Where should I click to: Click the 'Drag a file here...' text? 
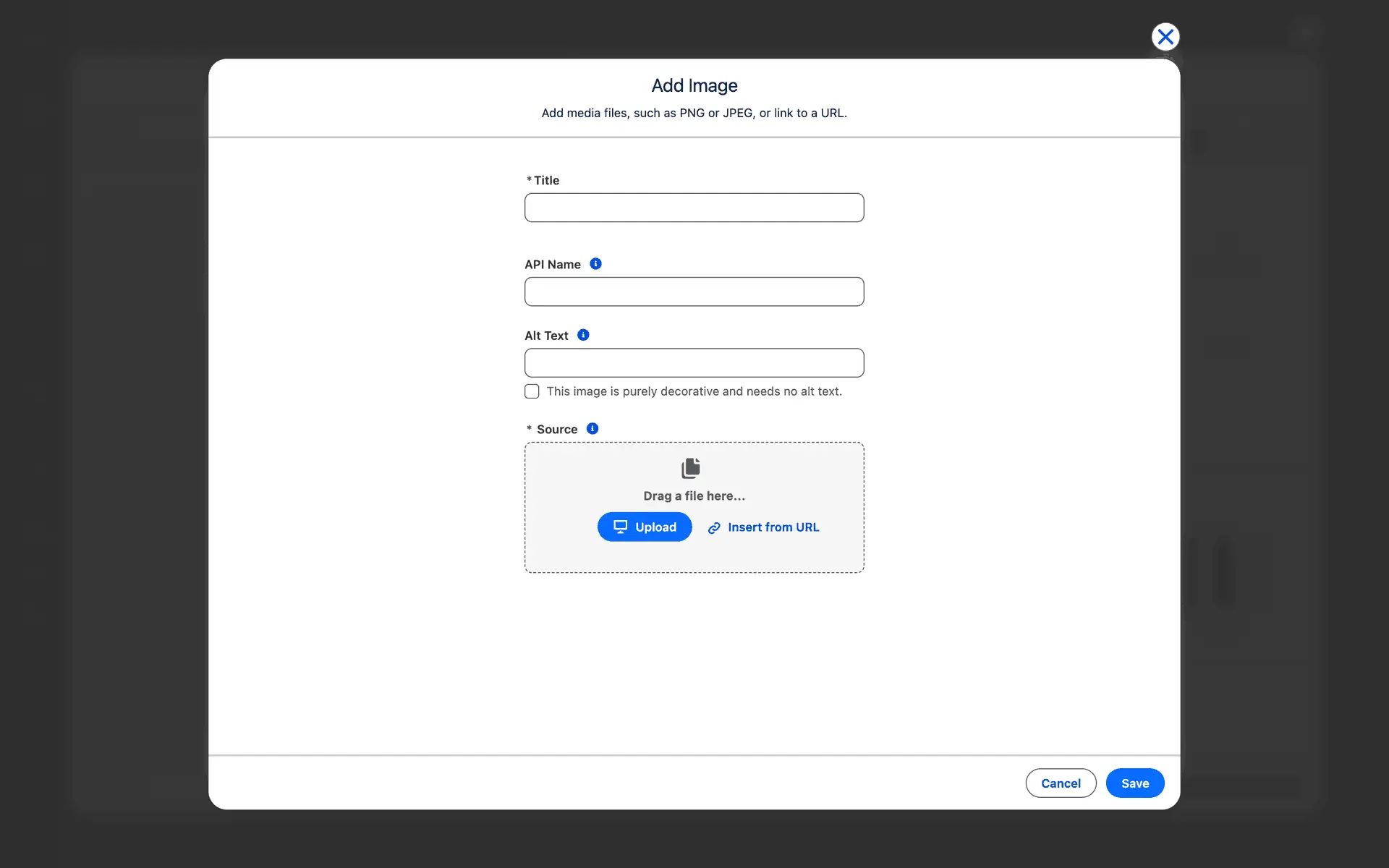(x=694, y=496)
